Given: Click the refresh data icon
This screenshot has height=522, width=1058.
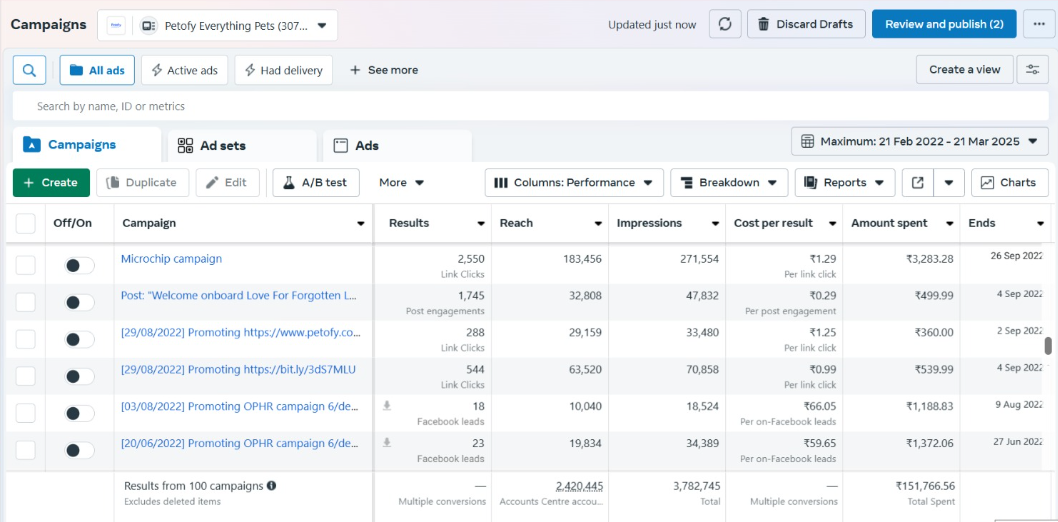Looking at the screenshot, I should pos(725,25).
